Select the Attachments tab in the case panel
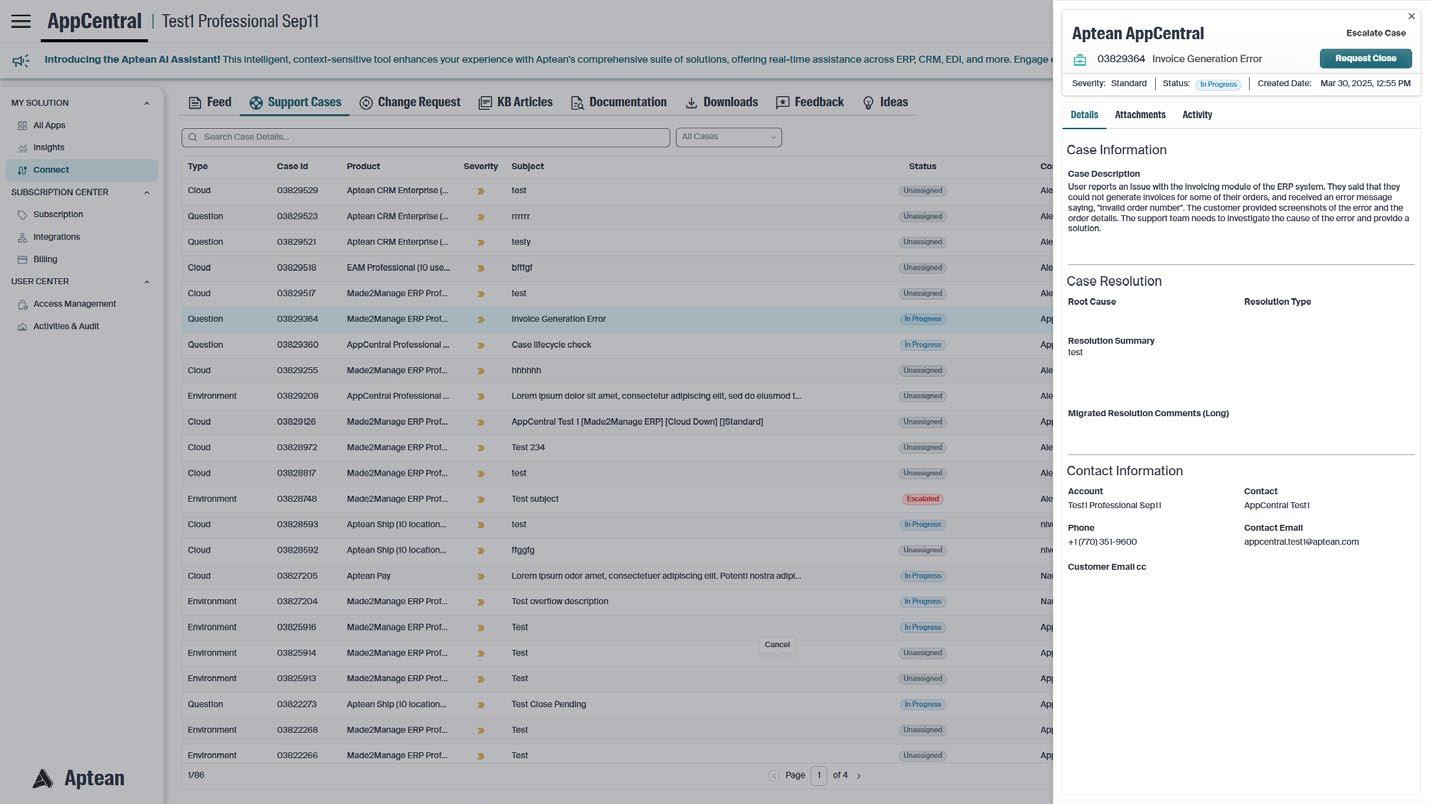Screen dimensions: 1430x804 tap(1140, 115)
